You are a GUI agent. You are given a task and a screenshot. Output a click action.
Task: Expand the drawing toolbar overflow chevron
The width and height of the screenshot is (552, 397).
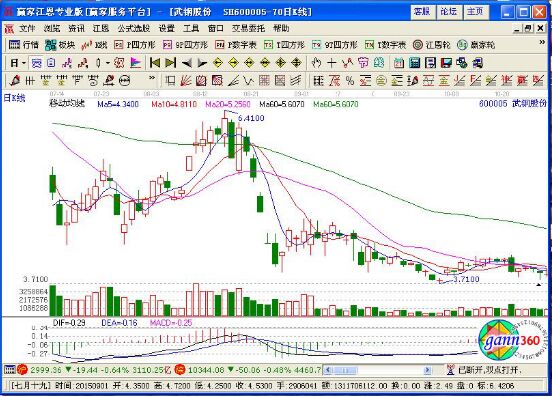(x=152, y=78)
